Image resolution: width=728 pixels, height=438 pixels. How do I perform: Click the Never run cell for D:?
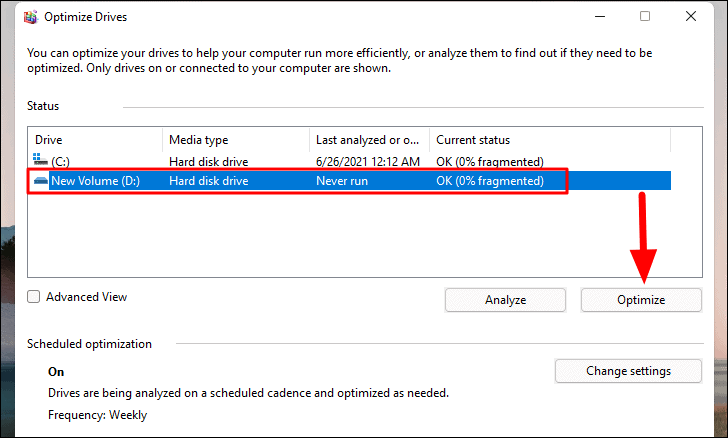coord(342,181)
